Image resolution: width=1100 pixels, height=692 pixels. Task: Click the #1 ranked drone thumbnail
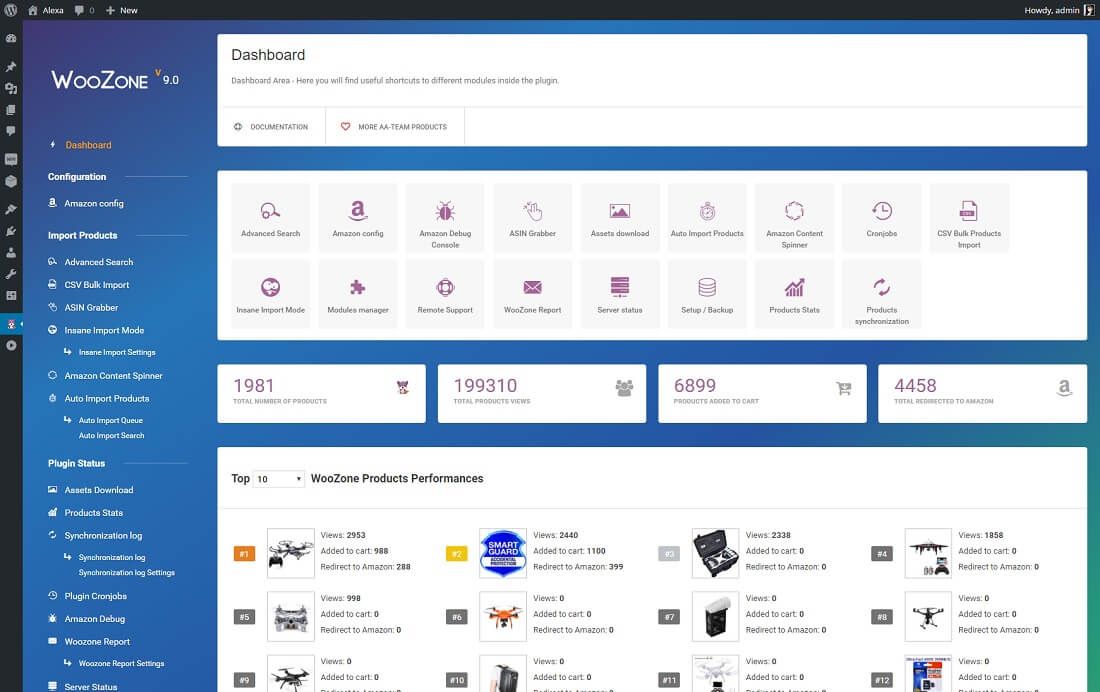tap(291, 553)
